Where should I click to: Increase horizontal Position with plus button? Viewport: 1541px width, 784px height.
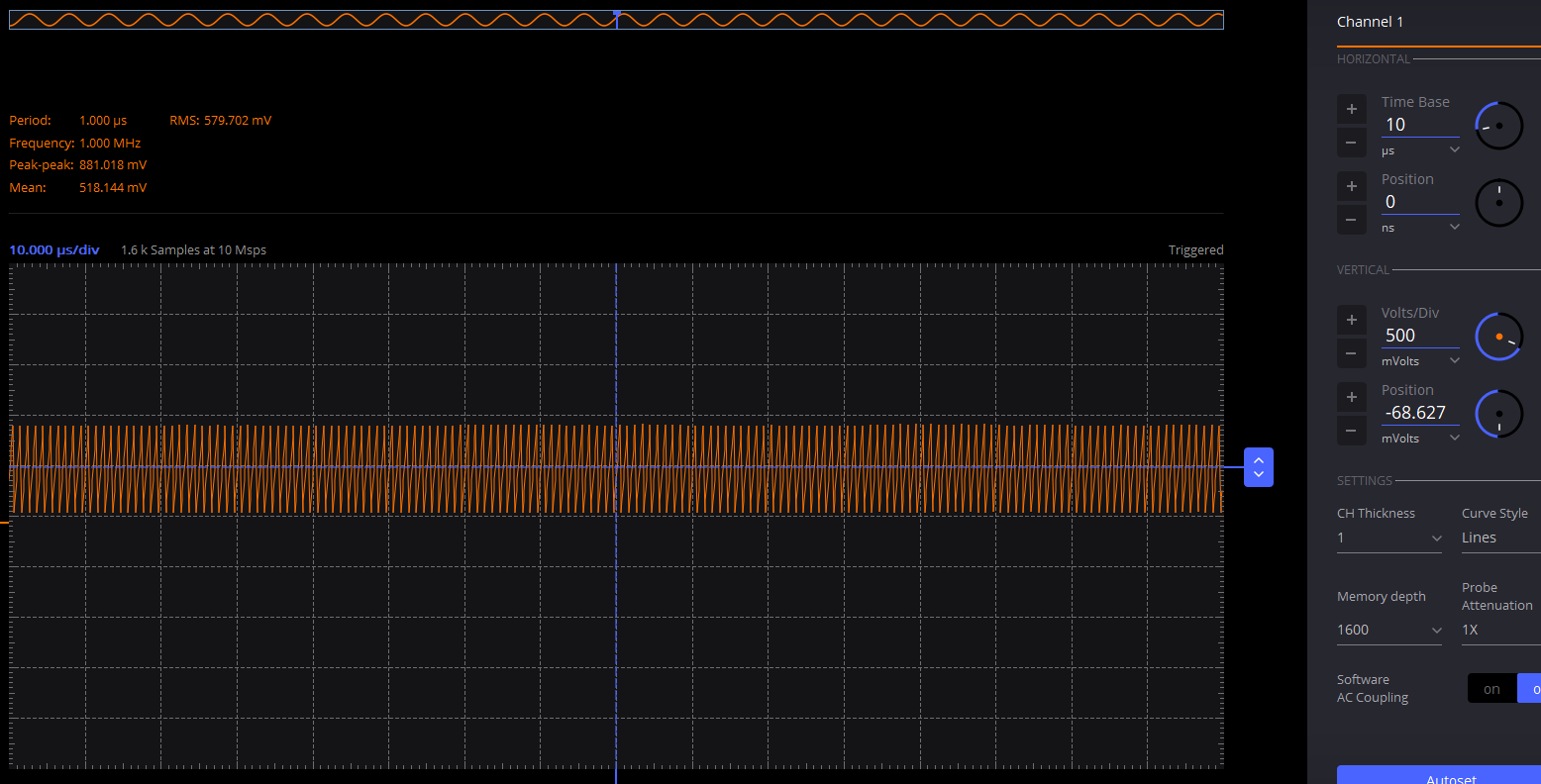click(x=1351, y=186)
